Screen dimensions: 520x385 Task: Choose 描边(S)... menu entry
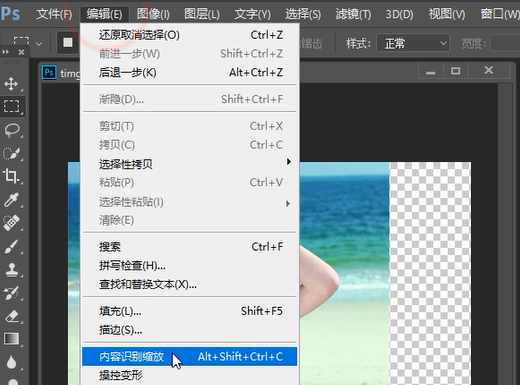190,330
